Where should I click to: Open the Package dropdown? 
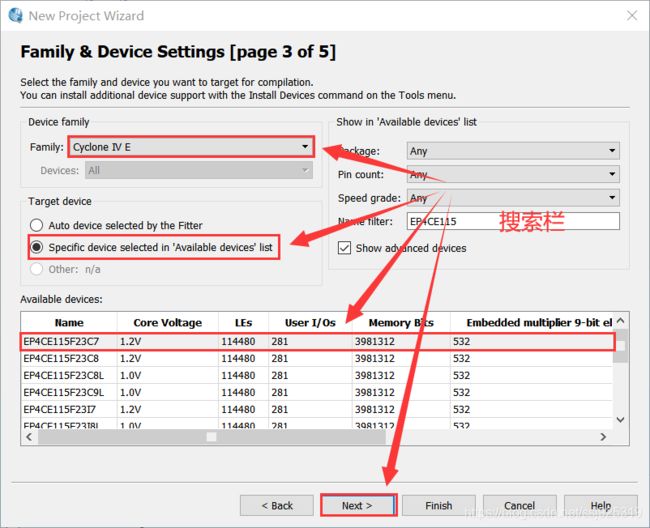tap(513, 151)
